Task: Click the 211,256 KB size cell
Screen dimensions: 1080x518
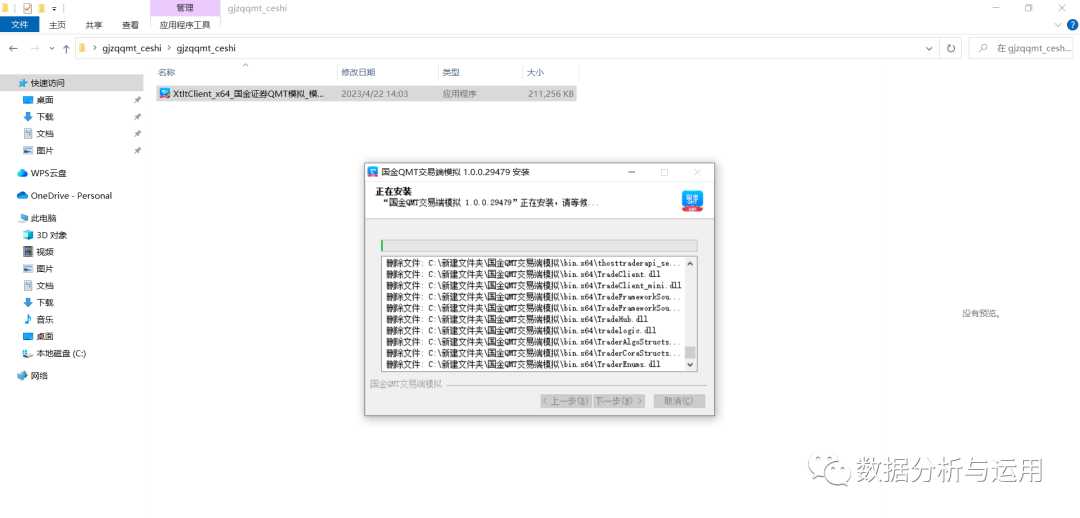Action: click(550, 94)
